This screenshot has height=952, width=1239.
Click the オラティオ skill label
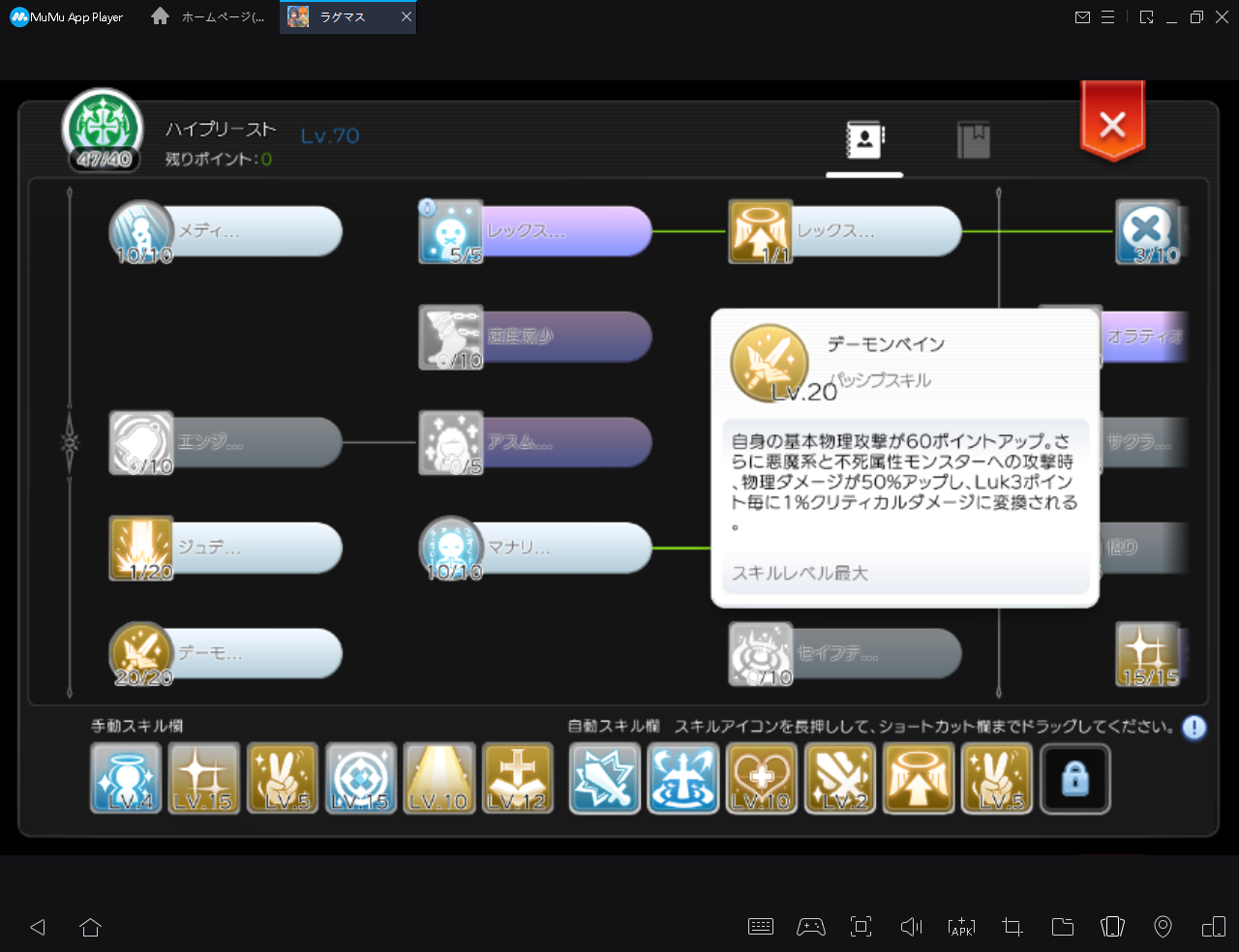pyautogui.click(x=1145, y=337)
